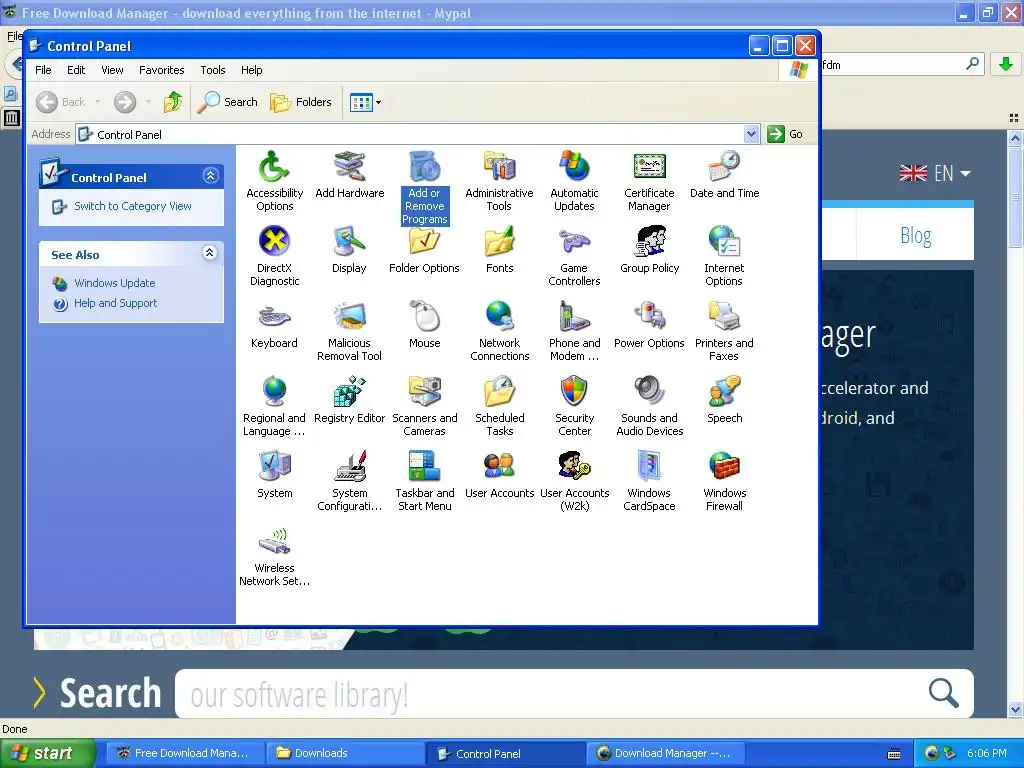The width and height of the screenshot is (1024, 768).
Task: Click Switch to Category View link
Action: coord(133,206)
